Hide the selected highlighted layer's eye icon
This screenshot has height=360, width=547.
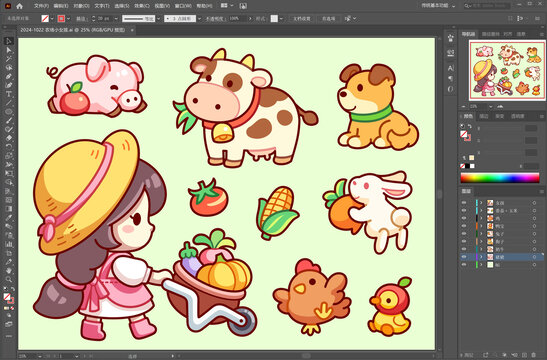pyautogui.click(x=464, y=257)
